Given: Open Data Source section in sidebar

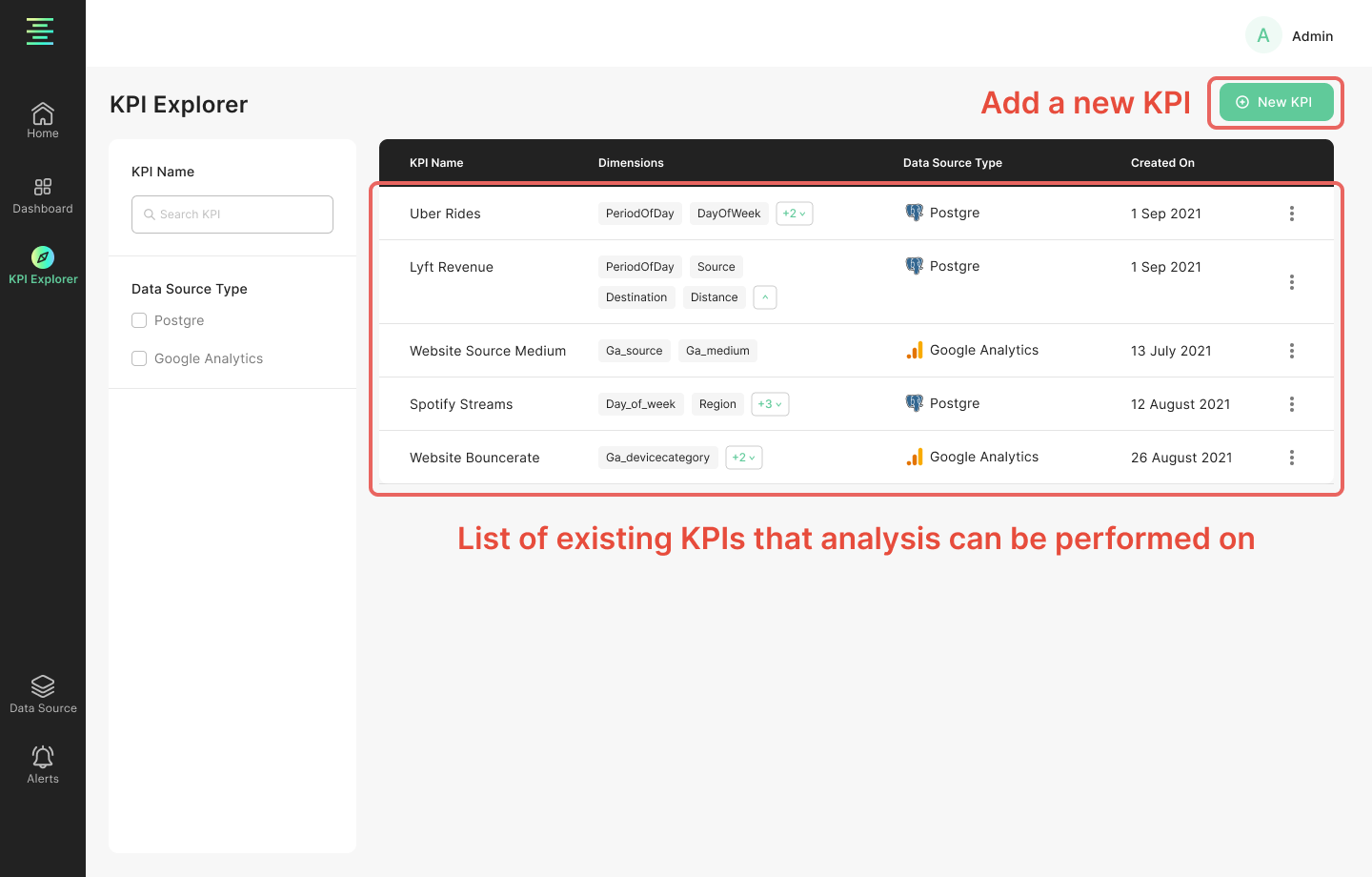Looking at the screenshot, I should pyautogui.click(x=43, y=694).
